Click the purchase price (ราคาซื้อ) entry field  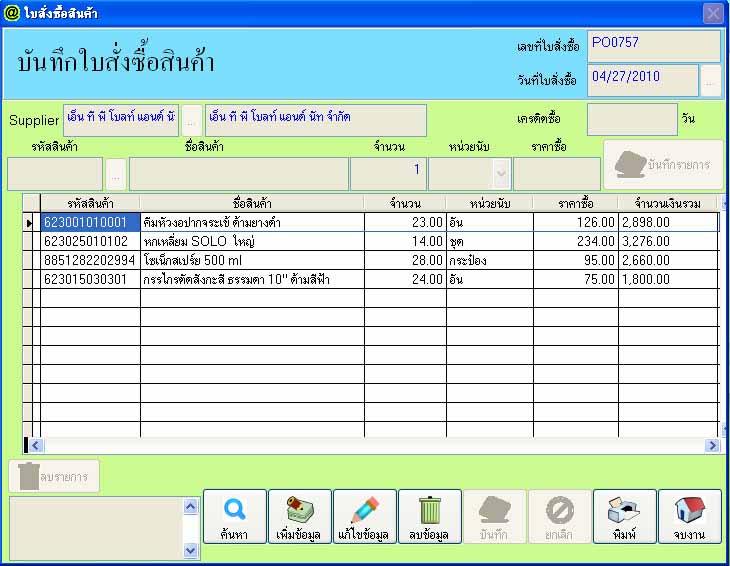click(557, 174)
